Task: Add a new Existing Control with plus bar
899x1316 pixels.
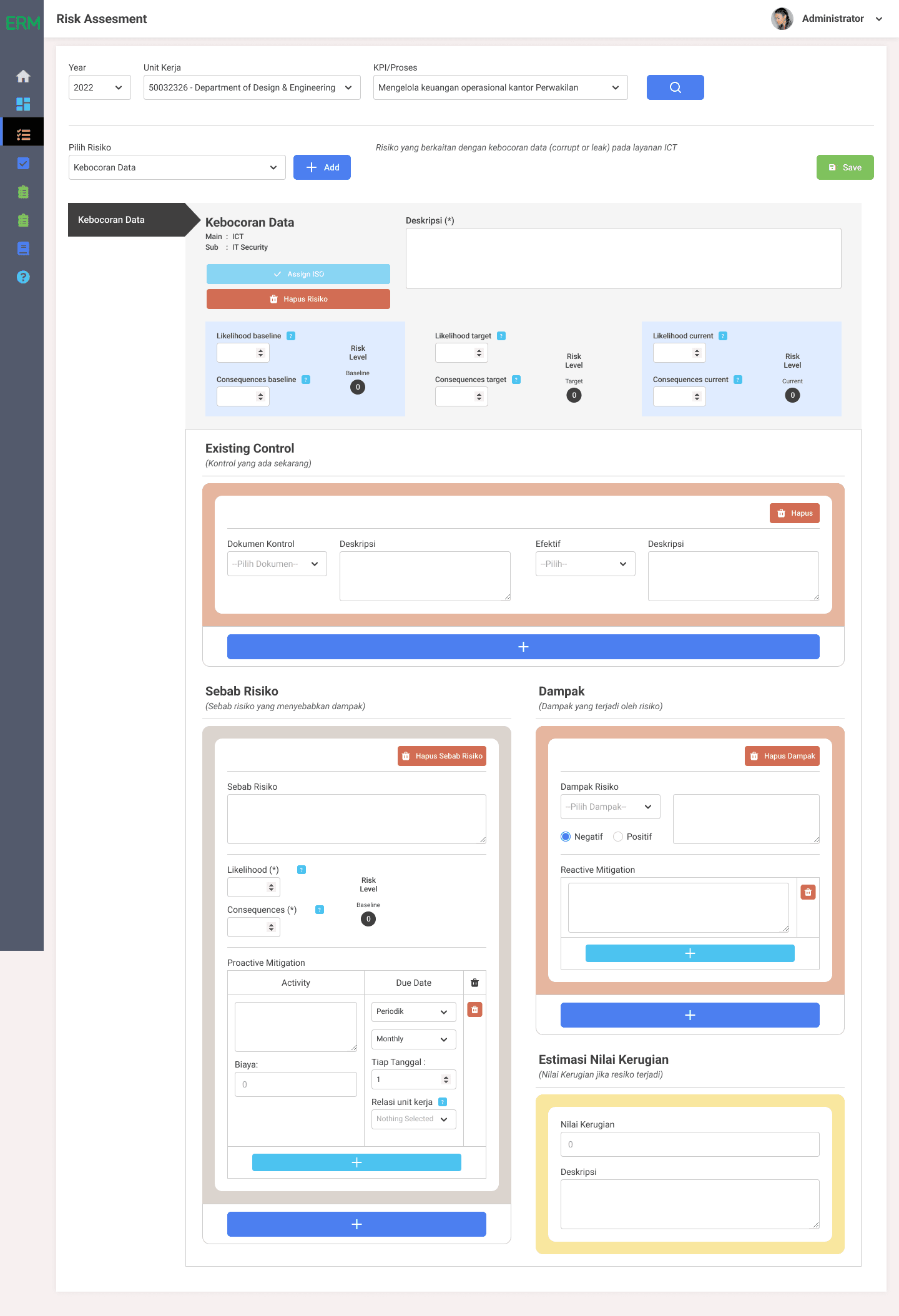Action: pyautogui.click(x=523, y=647)
